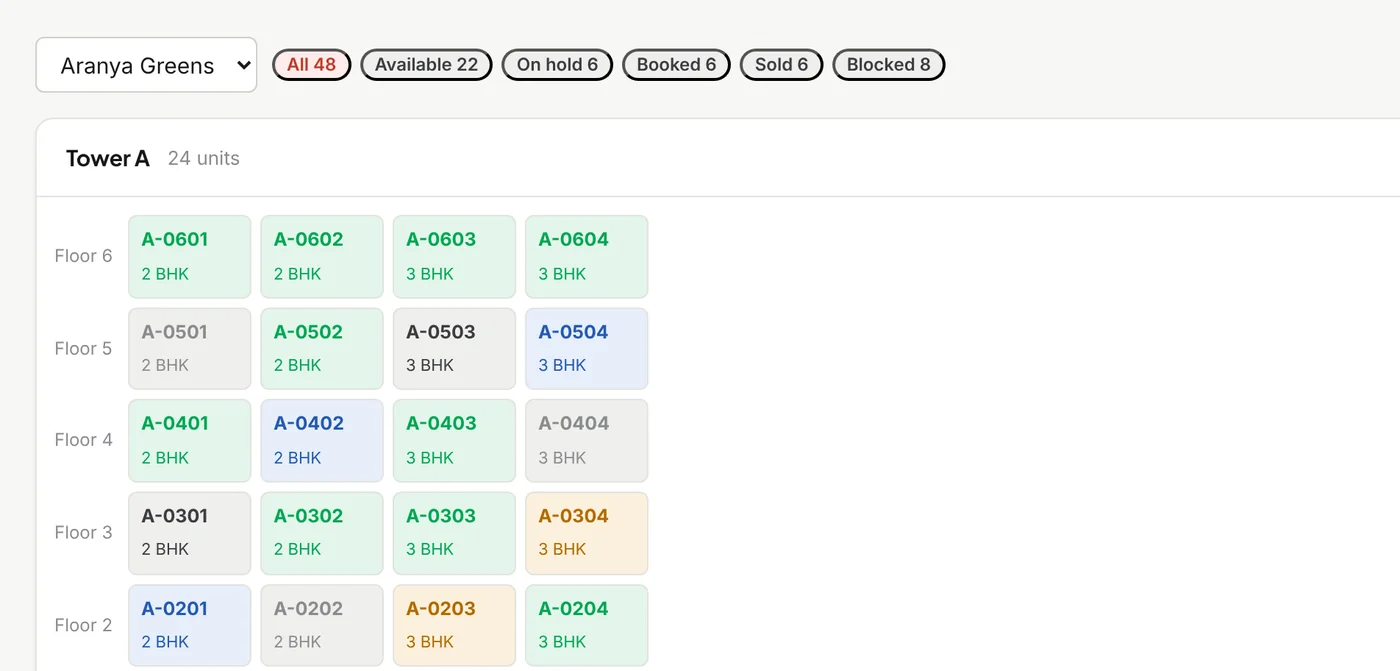Click the Floor 5 row label

tap(83, 349)
